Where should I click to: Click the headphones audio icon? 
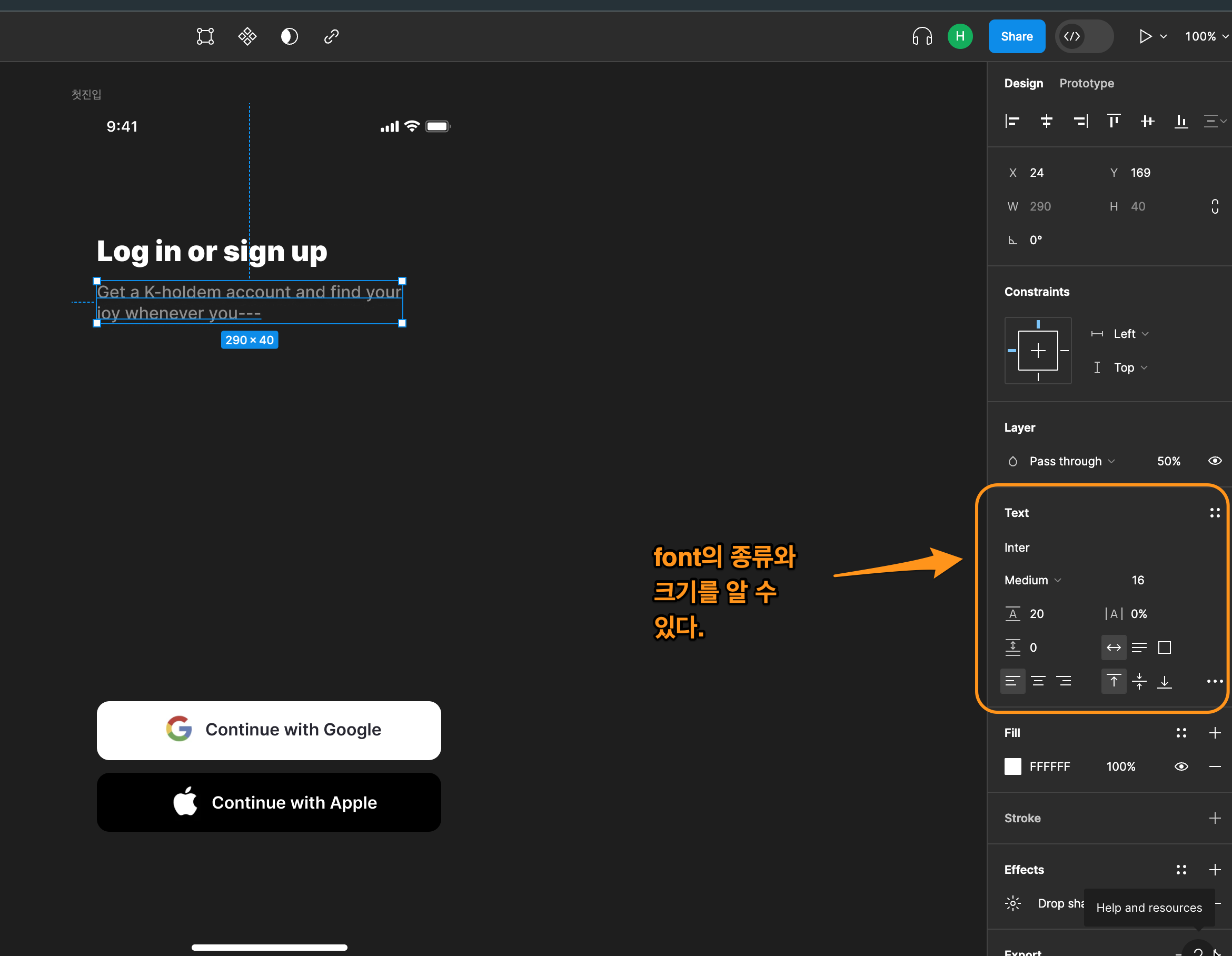point(922,37)
